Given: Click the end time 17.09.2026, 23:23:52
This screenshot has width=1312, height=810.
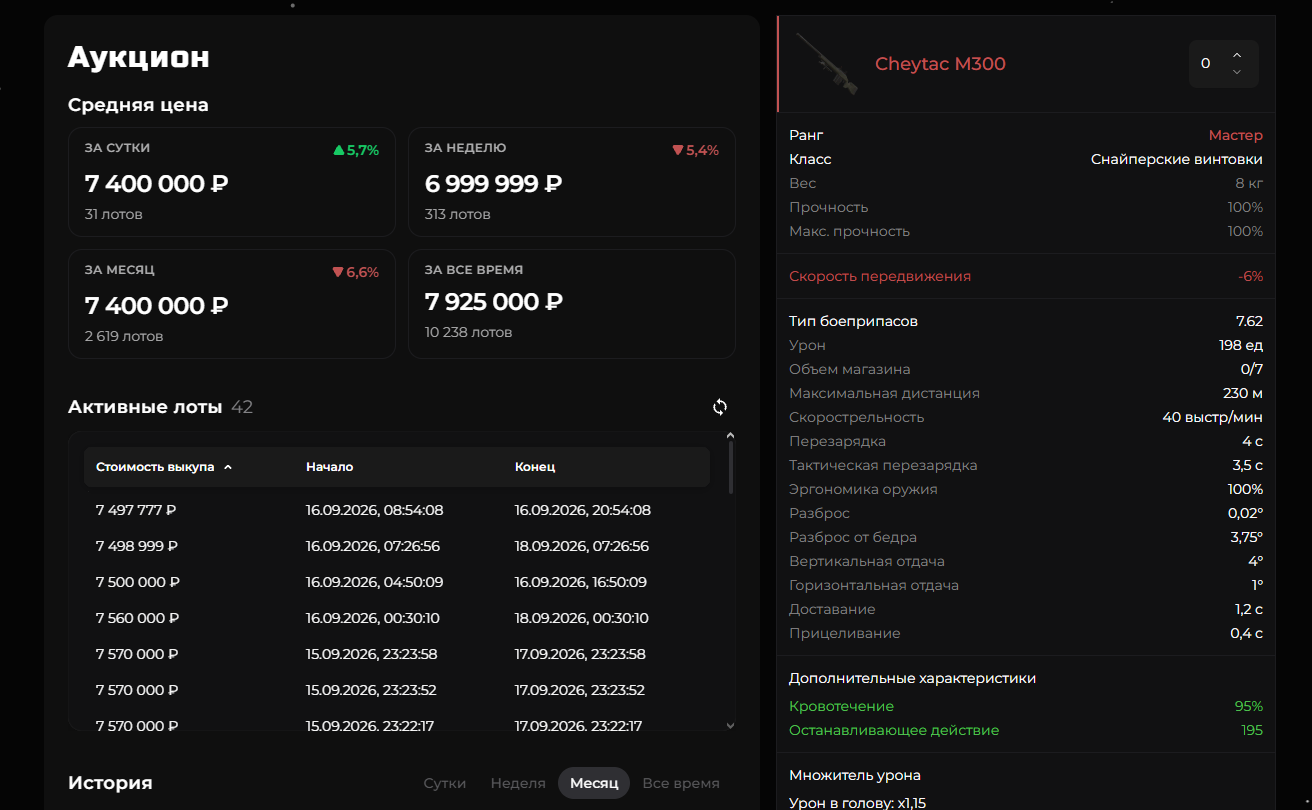Looking at the screenshot, I should point(580,690).
